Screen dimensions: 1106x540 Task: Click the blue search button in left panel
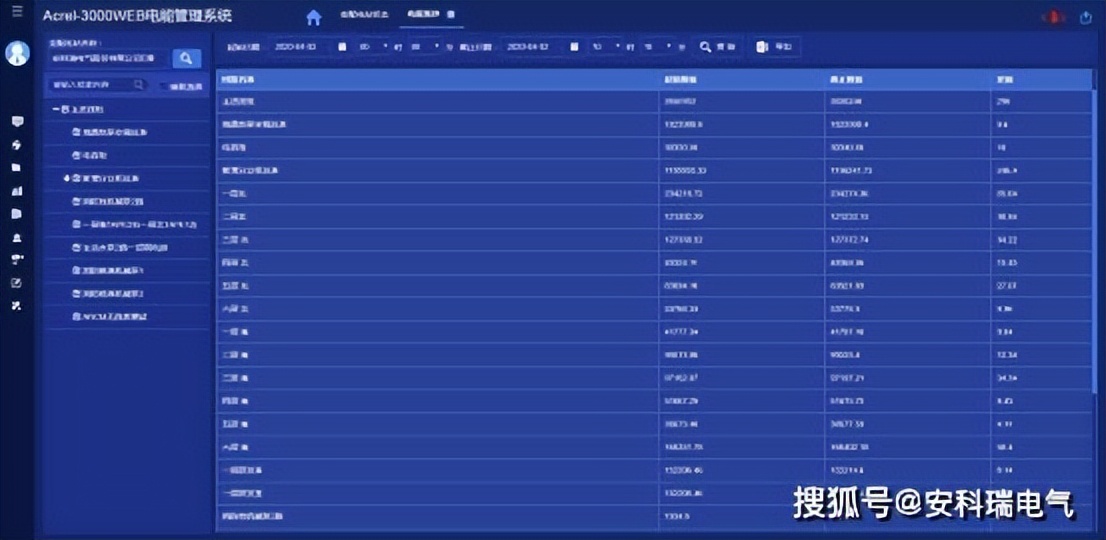(x=187, y=59)
